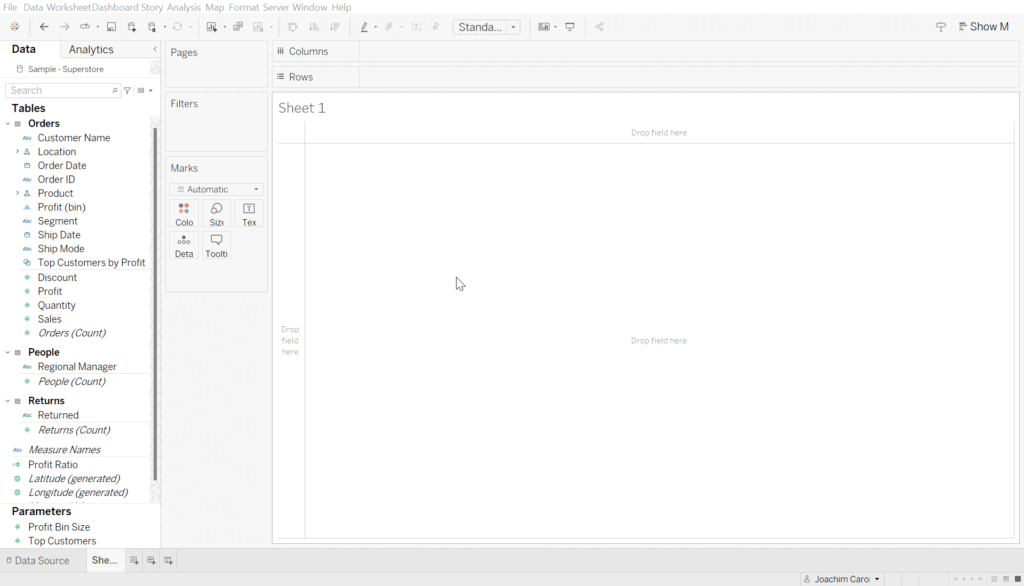Screen dimensions: 1024x586
Task: Open the view options dropdown beside Search
Action: click(x=145, y=91)
